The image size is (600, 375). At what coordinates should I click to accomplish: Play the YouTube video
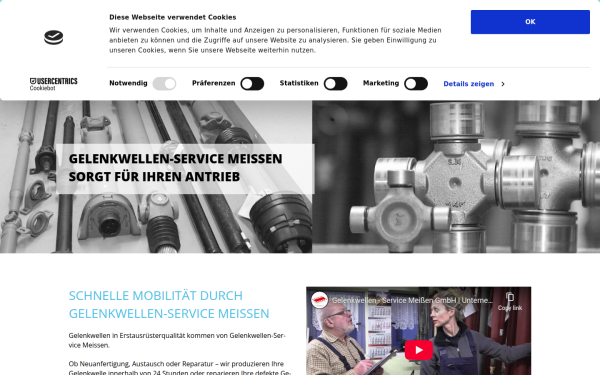419,350
